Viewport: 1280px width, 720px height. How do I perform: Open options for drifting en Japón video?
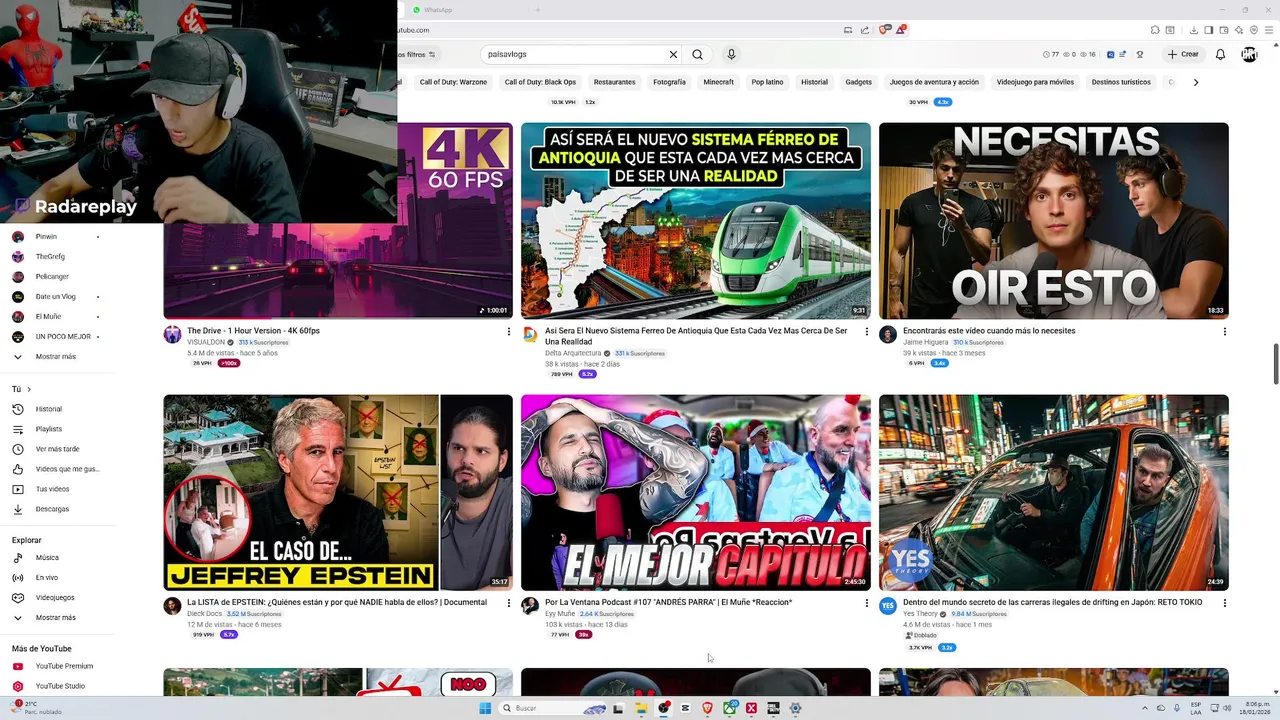pos(1224,604)
